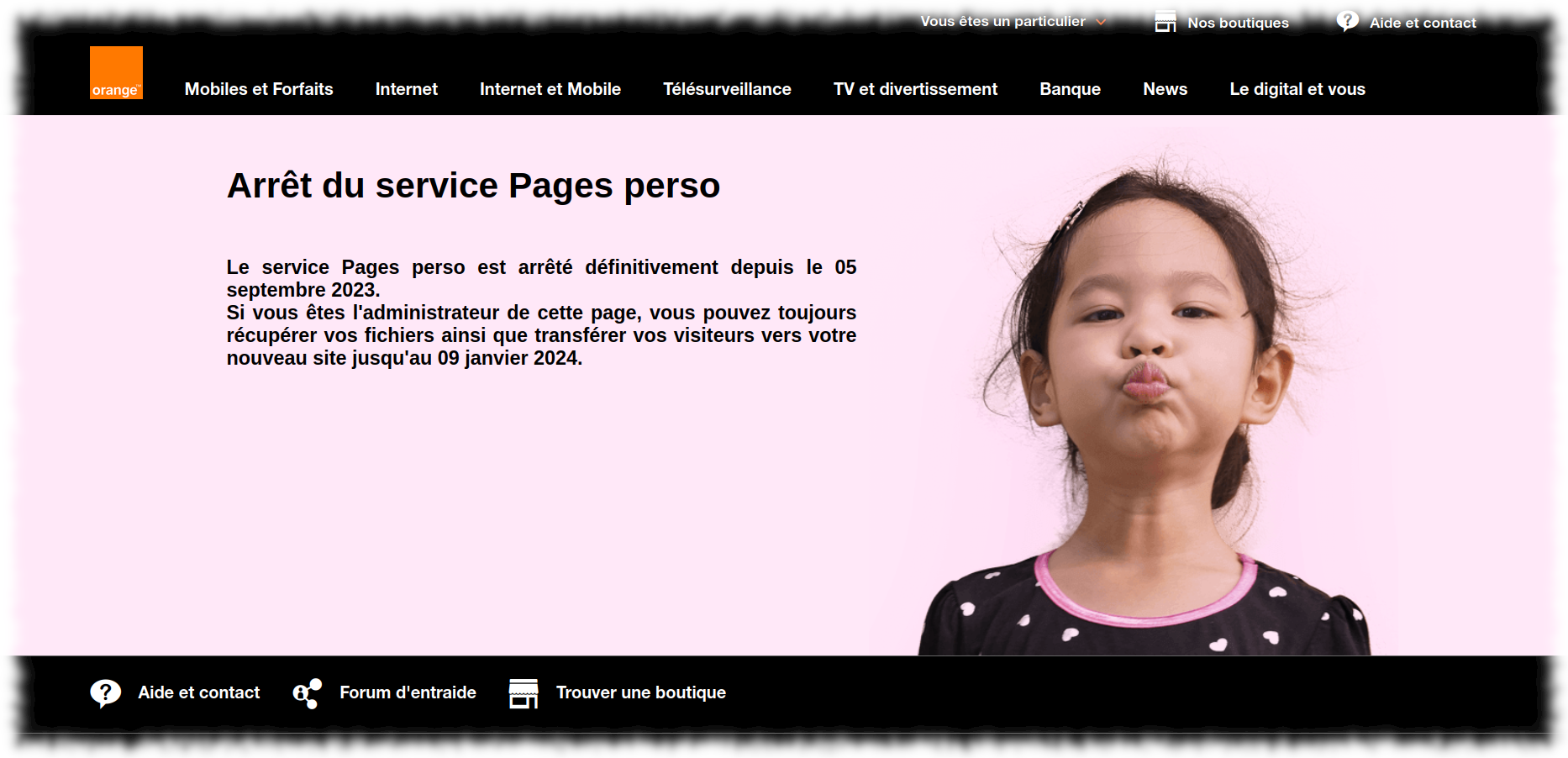
Task: Open Forum d'entraide link
Action: click(x=408, y=692)
